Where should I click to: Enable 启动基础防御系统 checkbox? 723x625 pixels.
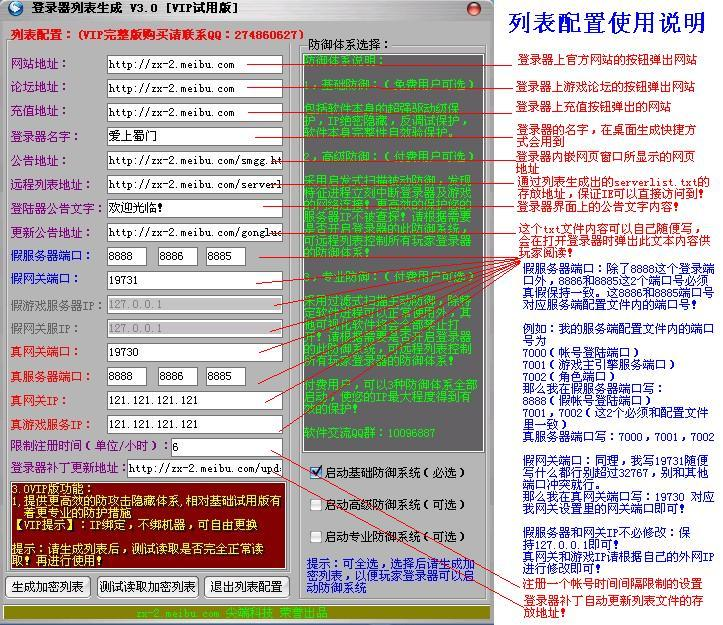[316, 472]
